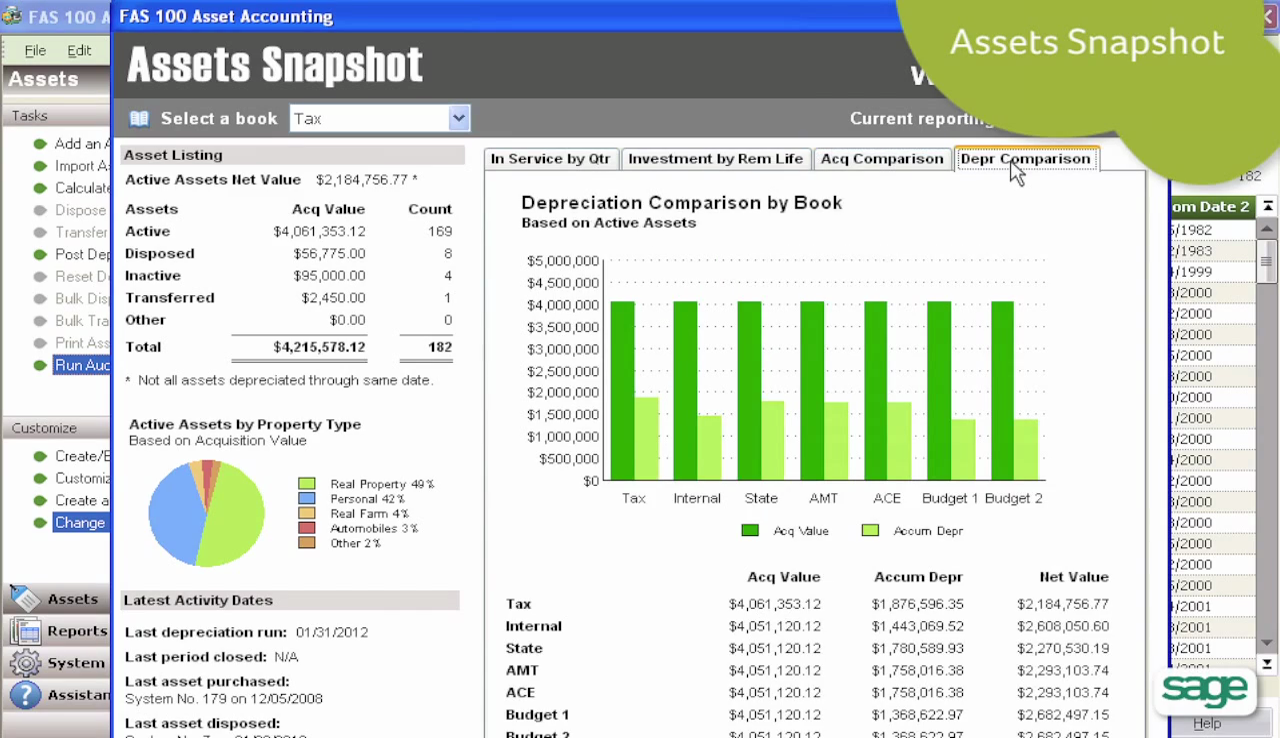
Task: Open the File menu
Action: click(35, 50)
